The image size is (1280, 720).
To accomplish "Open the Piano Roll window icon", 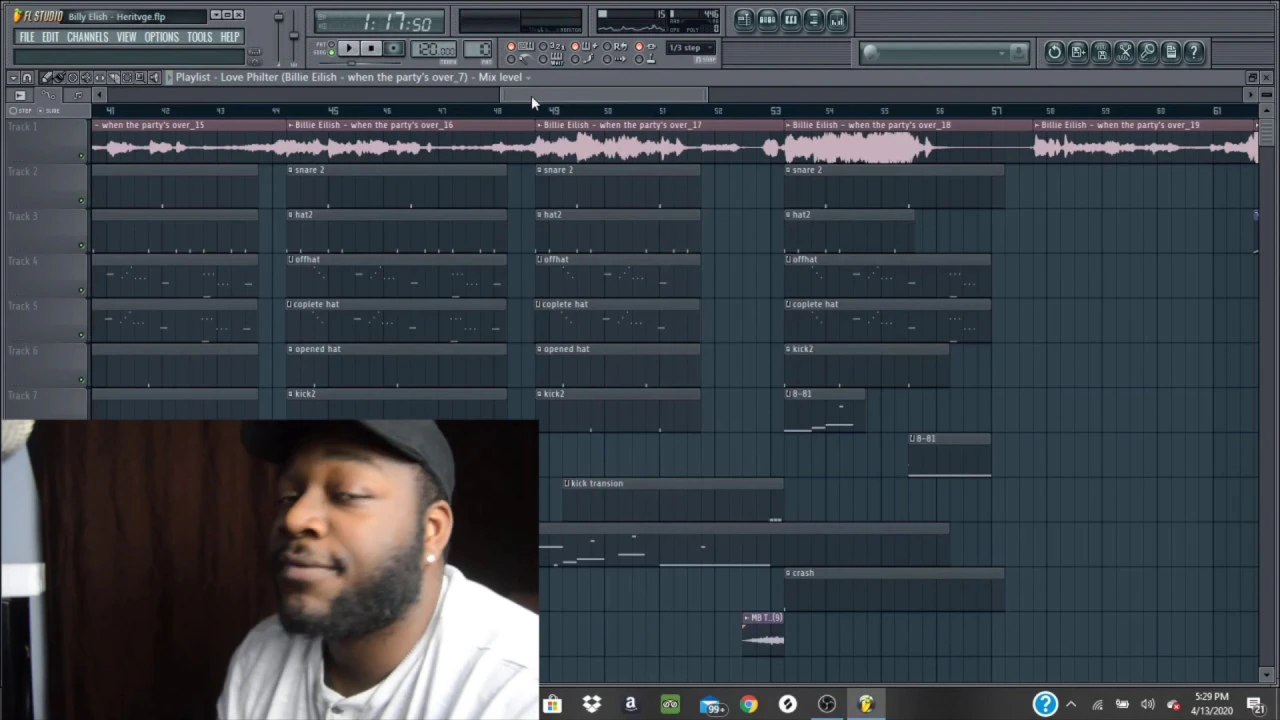I will click(x=791, y=19).
